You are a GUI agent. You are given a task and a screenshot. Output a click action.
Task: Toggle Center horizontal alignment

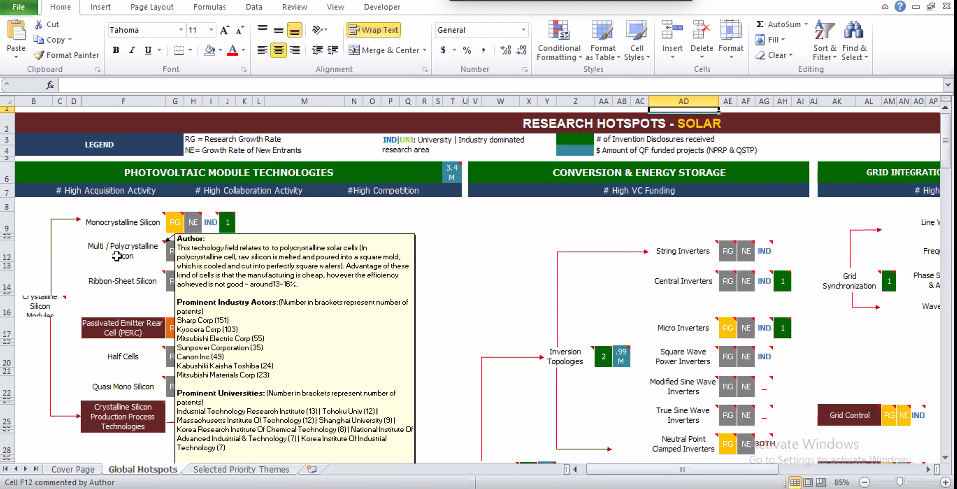coord(278,50)
